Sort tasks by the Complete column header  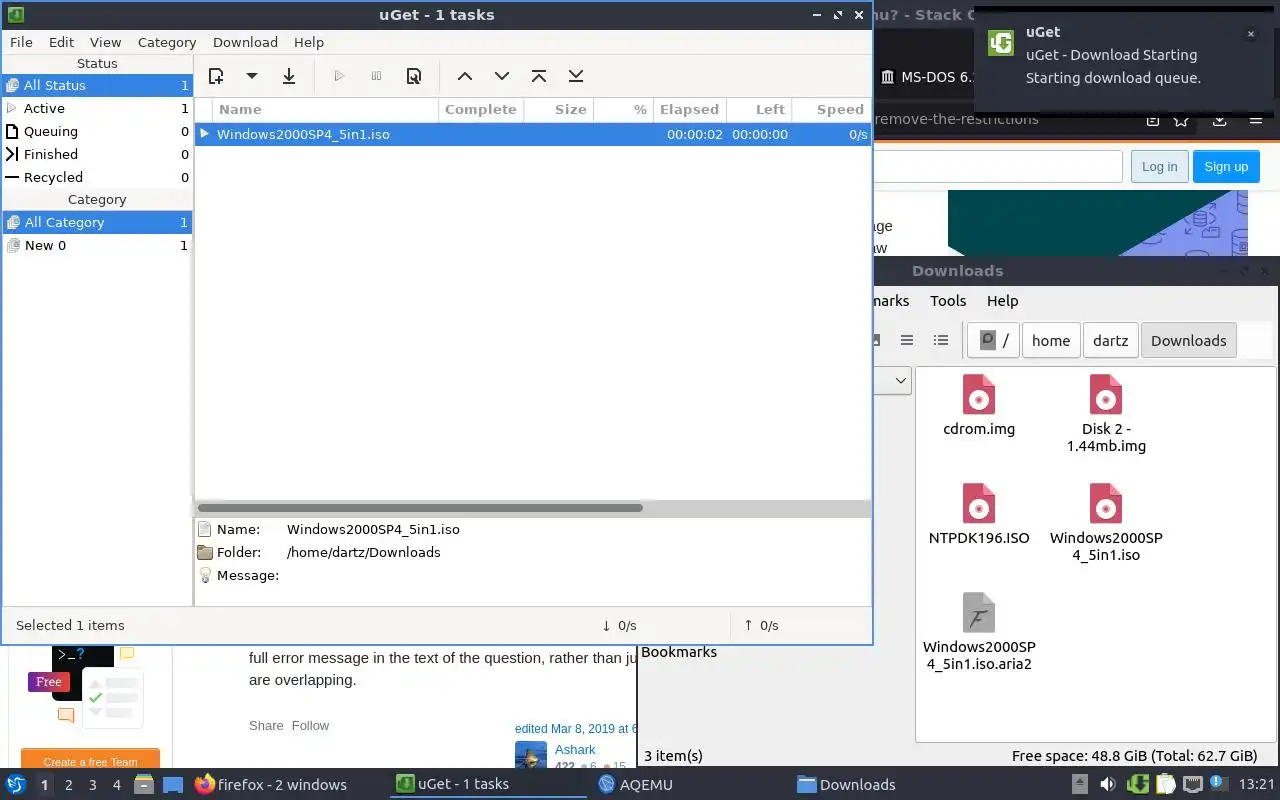tap(481, 109)
